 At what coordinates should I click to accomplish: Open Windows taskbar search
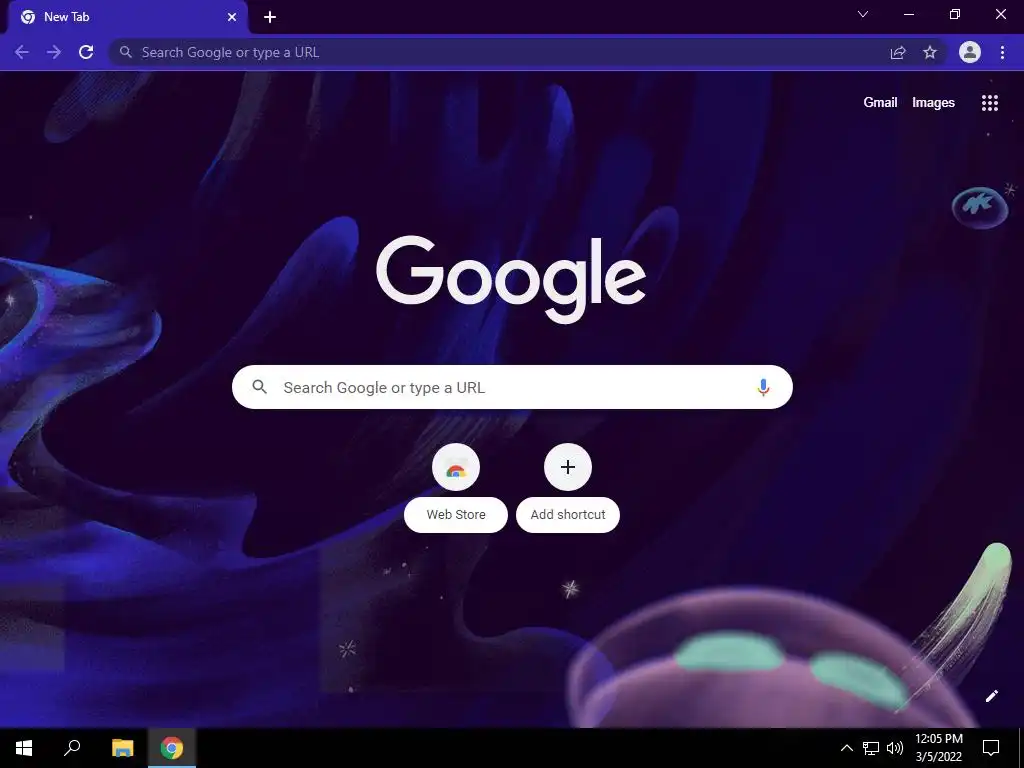click(72, 748)
